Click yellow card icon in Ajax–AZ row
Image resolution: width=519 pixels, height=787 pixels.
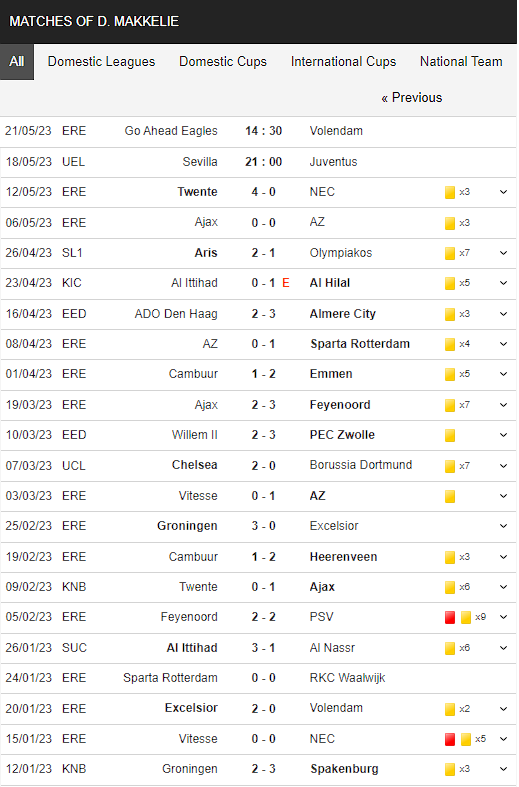click(x=450, y=223)
